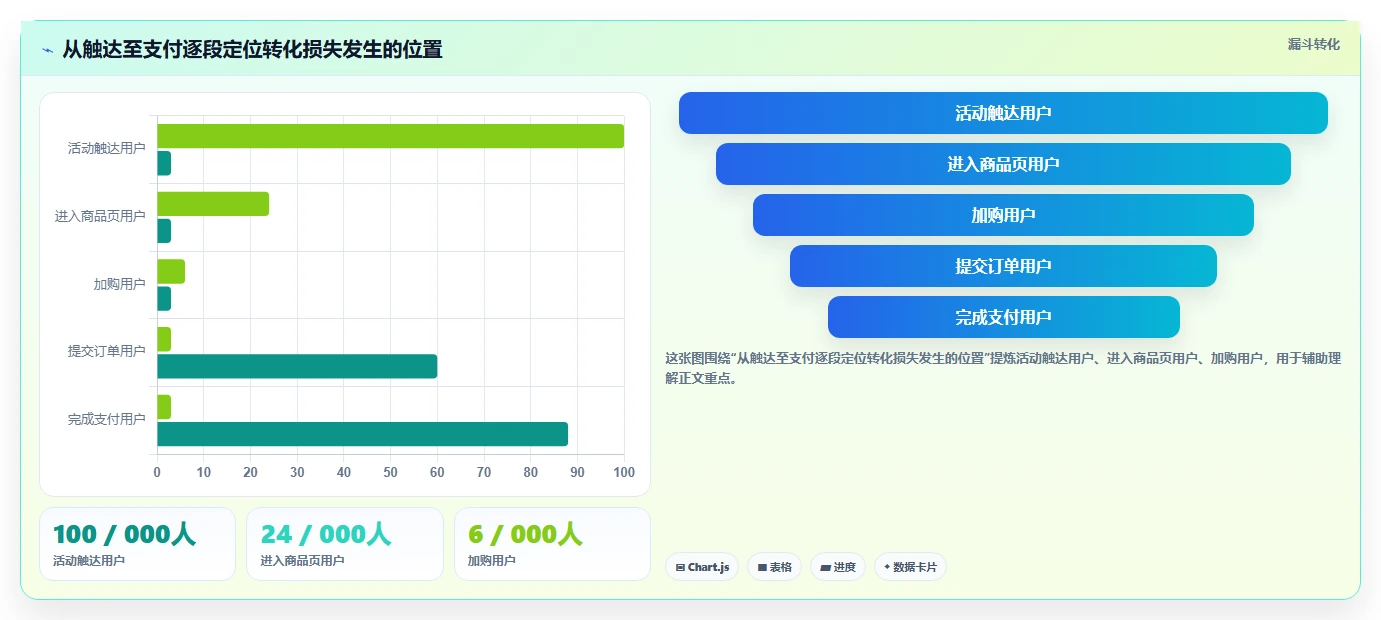This screenshot has width=1381, height=620.
Task: Click the 活动触达用户 caption under the 100 card
Action: click(89, 561)
